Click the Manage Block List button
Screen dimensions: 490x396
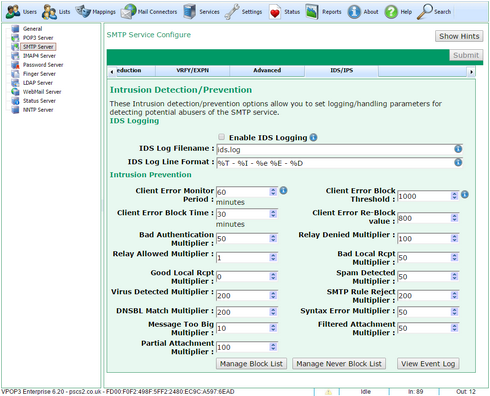coord(251,364)
